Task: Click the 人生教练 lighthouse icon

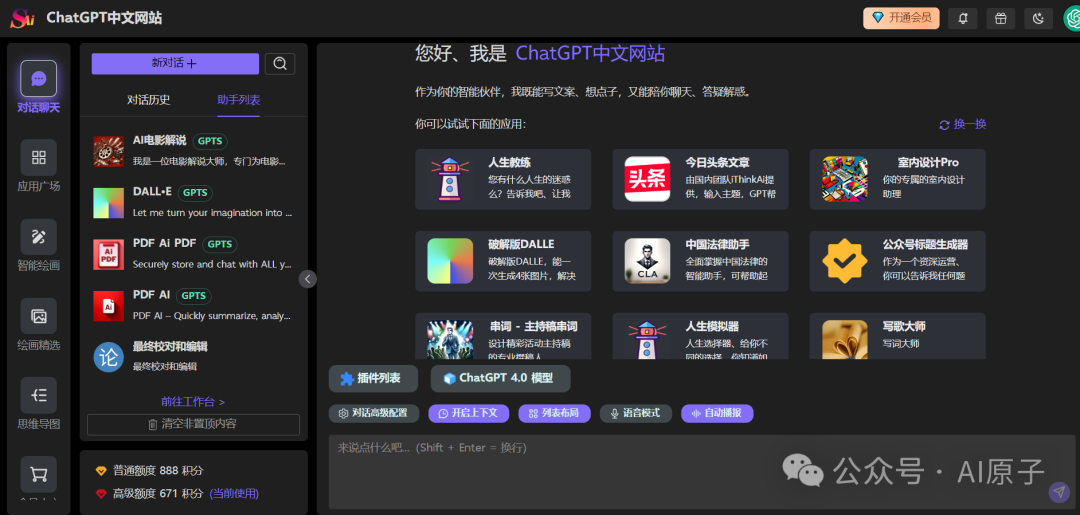Action: pyautogui.click(x=450, y=179)
